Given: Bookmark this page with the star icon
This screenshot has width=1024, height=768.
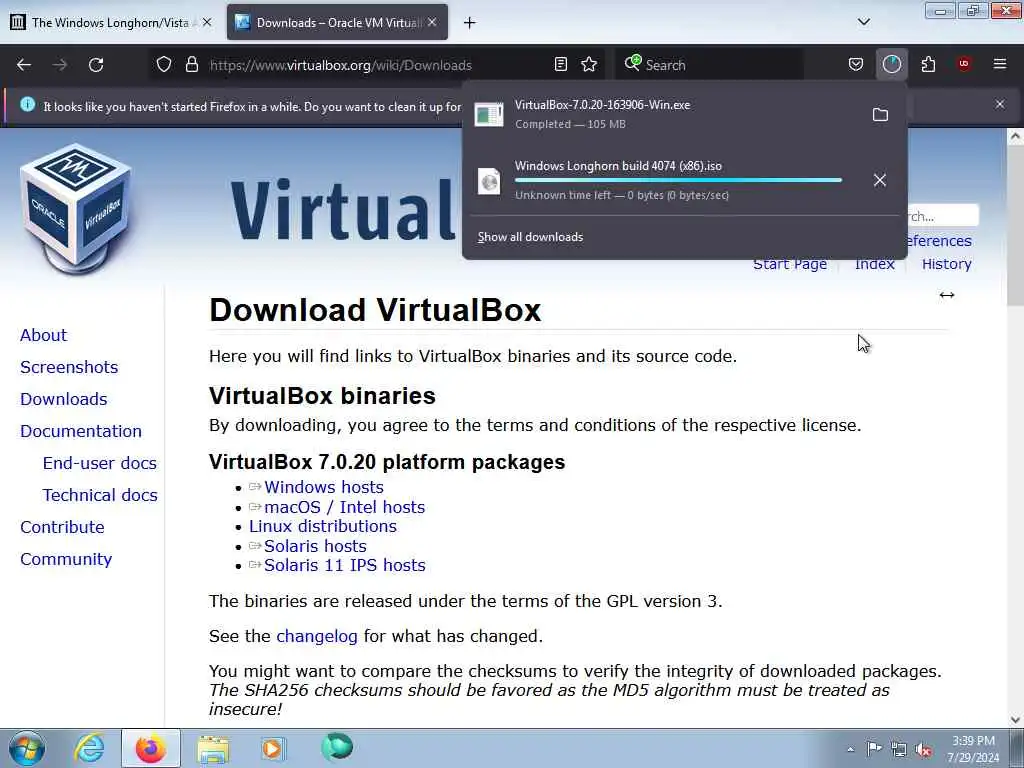Looking at the screenshot, I should [x=589, y=65].
